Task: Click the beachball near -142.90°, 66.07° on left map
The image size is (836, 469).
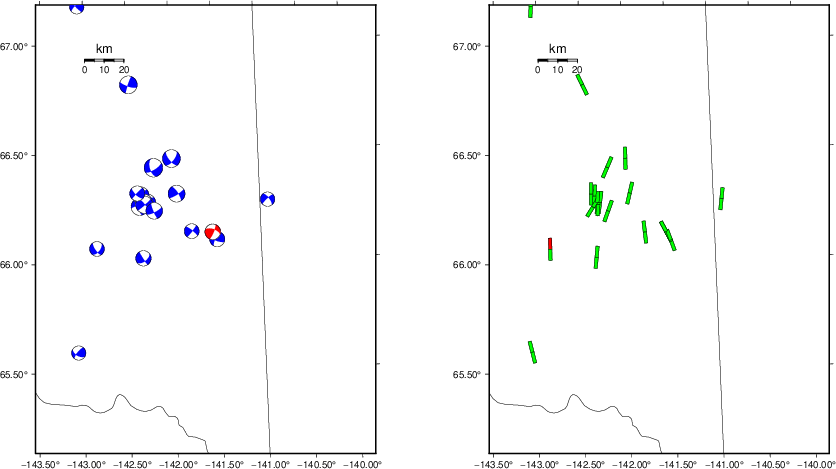Action: 97,249
